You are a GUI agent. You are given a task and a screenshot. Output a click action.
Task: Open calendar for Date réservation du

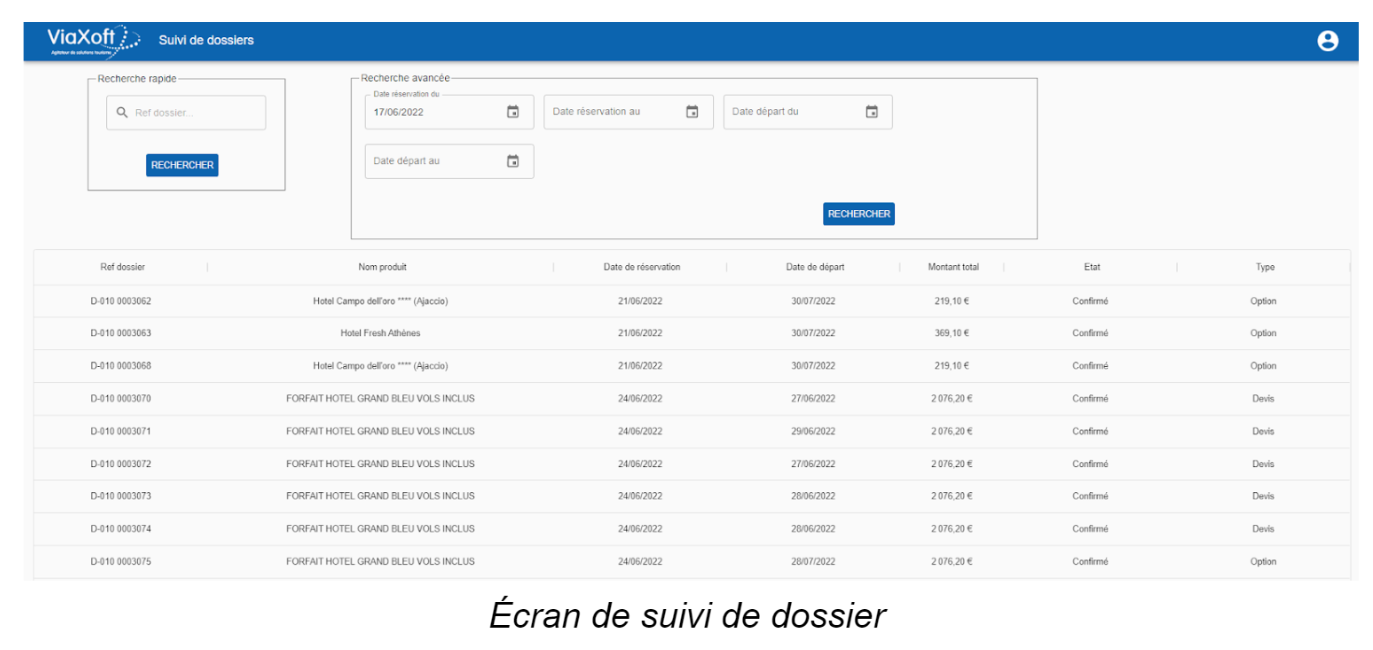point(513,112)
